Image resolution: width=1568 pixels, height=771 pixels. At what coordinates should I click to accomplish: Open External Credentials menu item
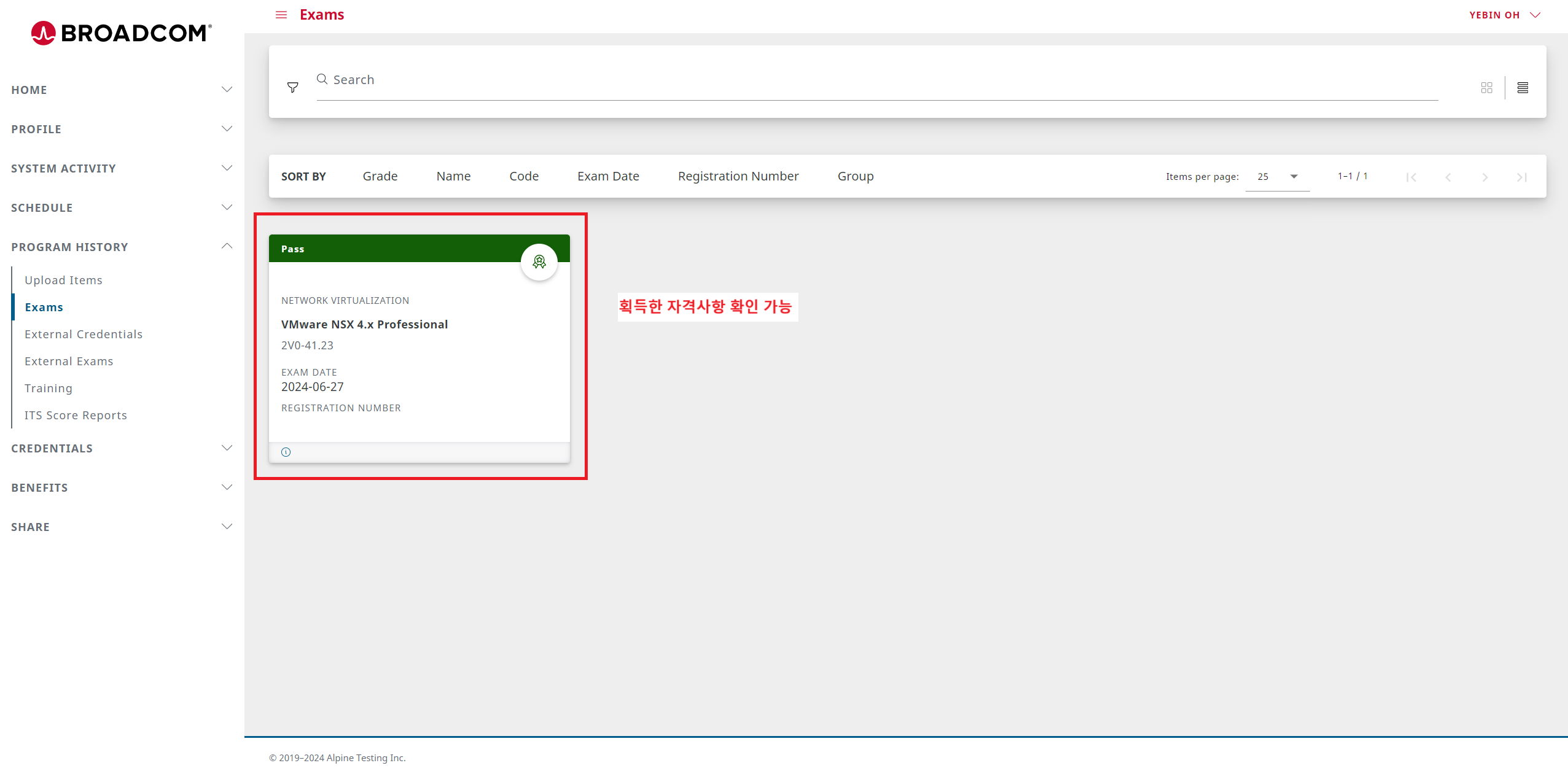point(84,334)
